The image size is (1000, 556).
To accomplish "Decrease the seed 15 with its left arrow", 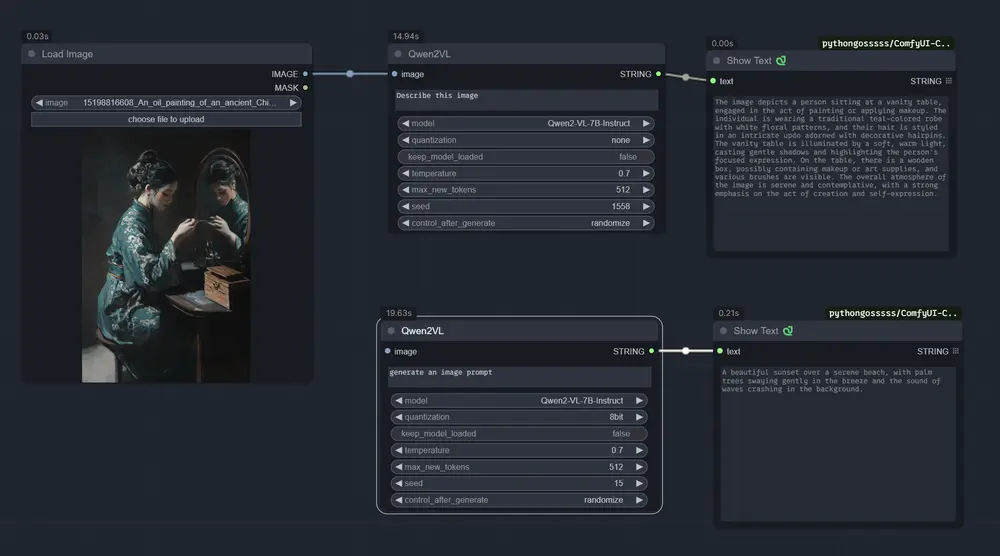I will tap(399, 483).
